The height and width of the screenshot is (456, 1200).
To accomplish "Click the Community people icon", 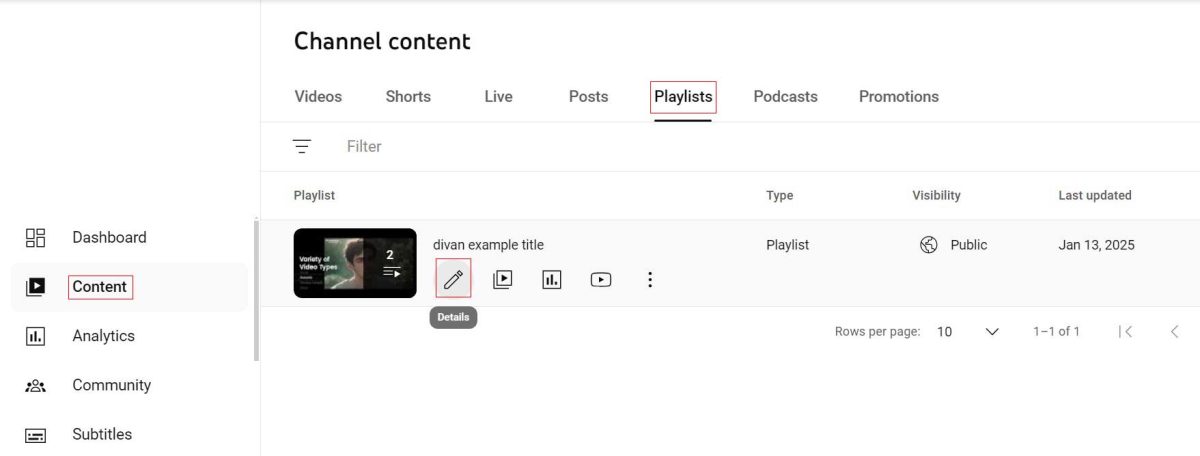I will [35, 385].
